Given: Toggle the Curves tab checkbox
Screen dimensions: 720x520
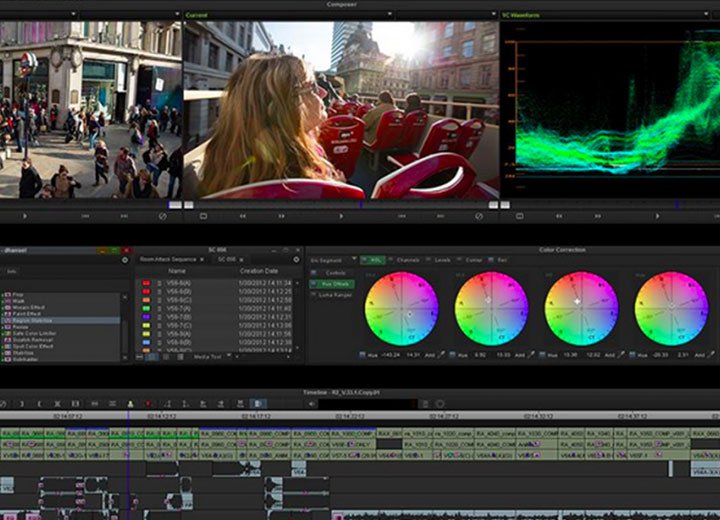Looking at the screenshot, I should [459, 260].
